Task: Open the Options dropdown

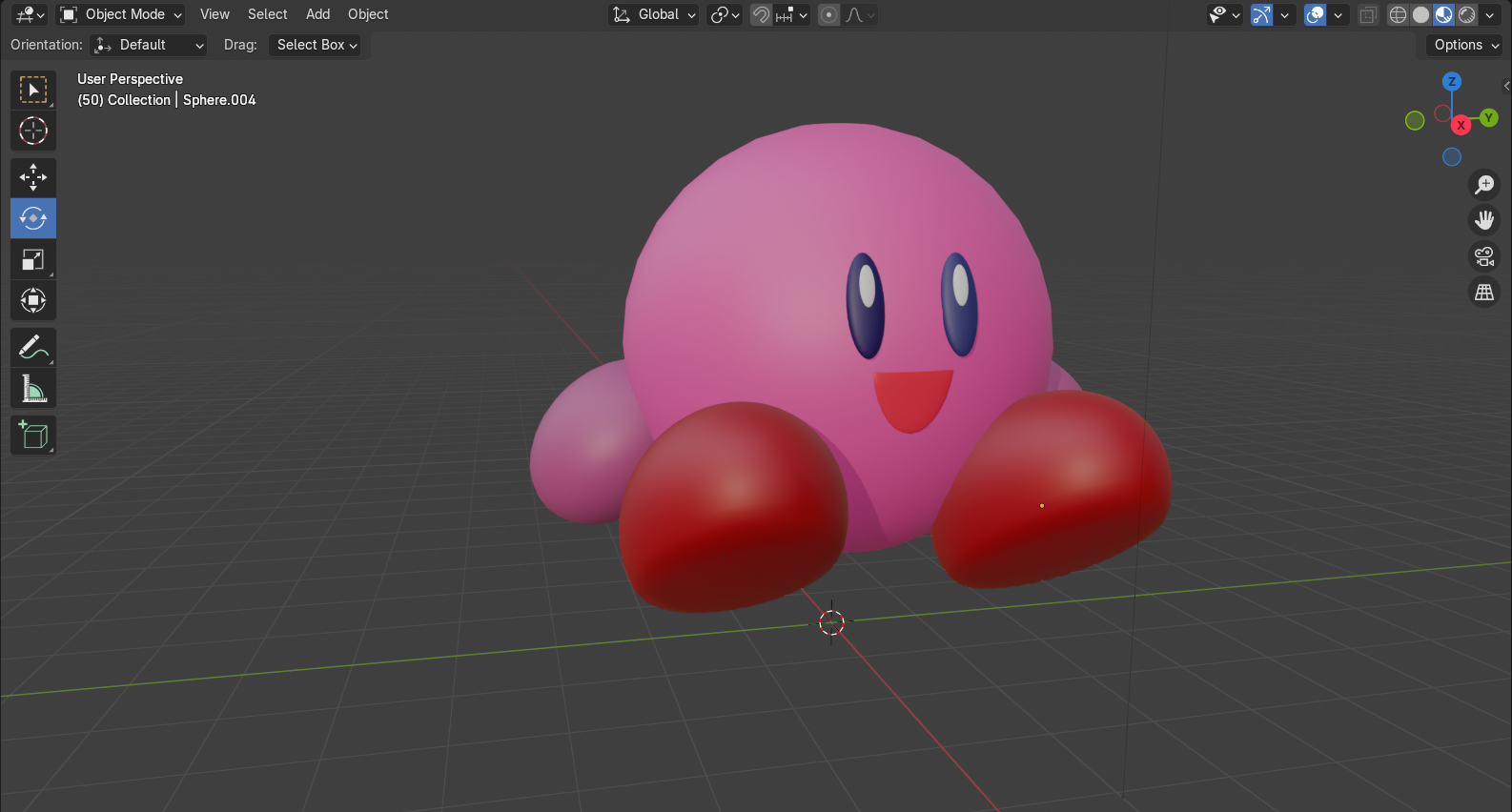Action: click(x=1465, y=45)
